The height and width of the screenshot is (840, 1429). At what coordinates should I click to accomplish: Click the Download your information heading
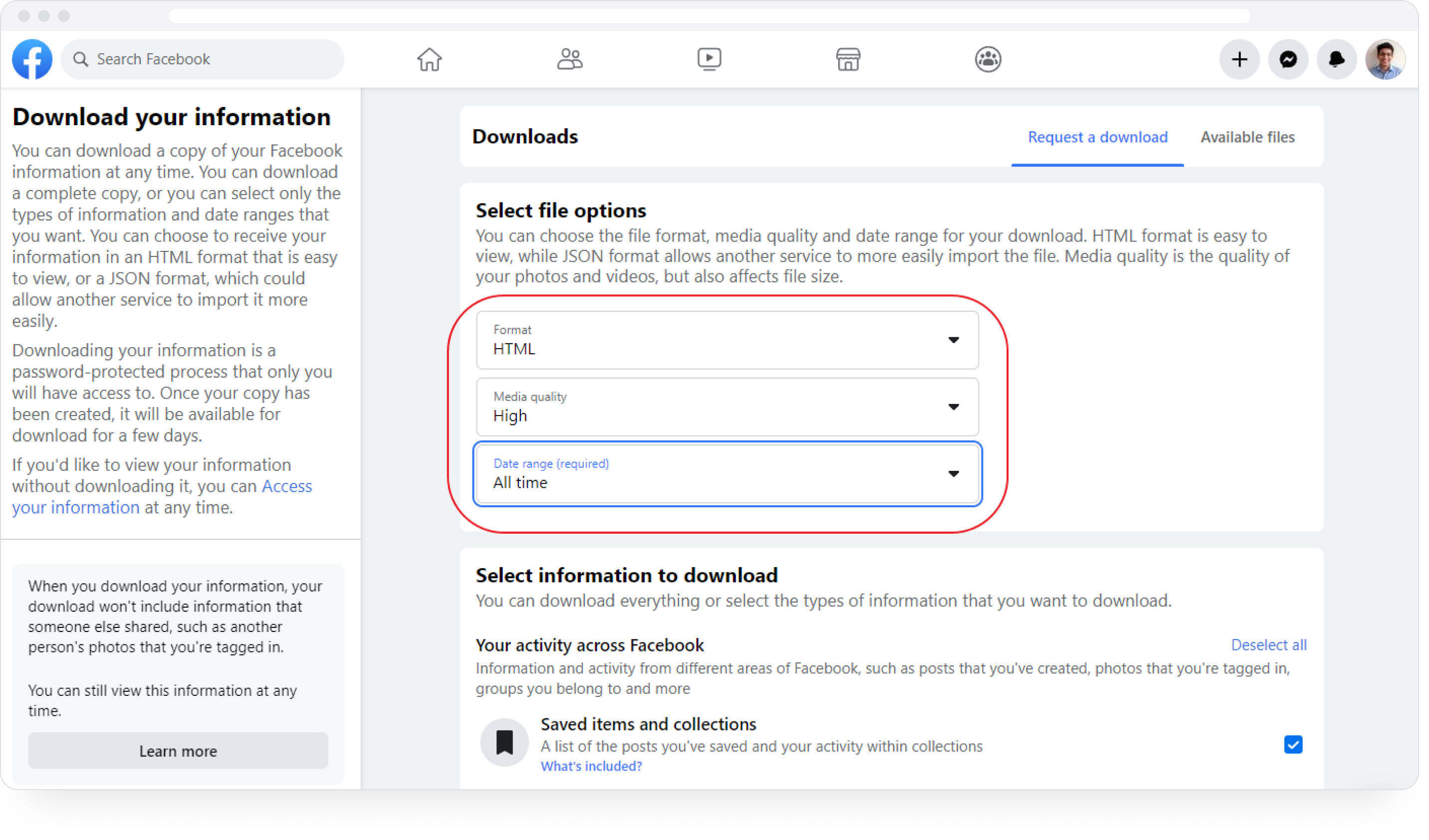tap(172, 117)
